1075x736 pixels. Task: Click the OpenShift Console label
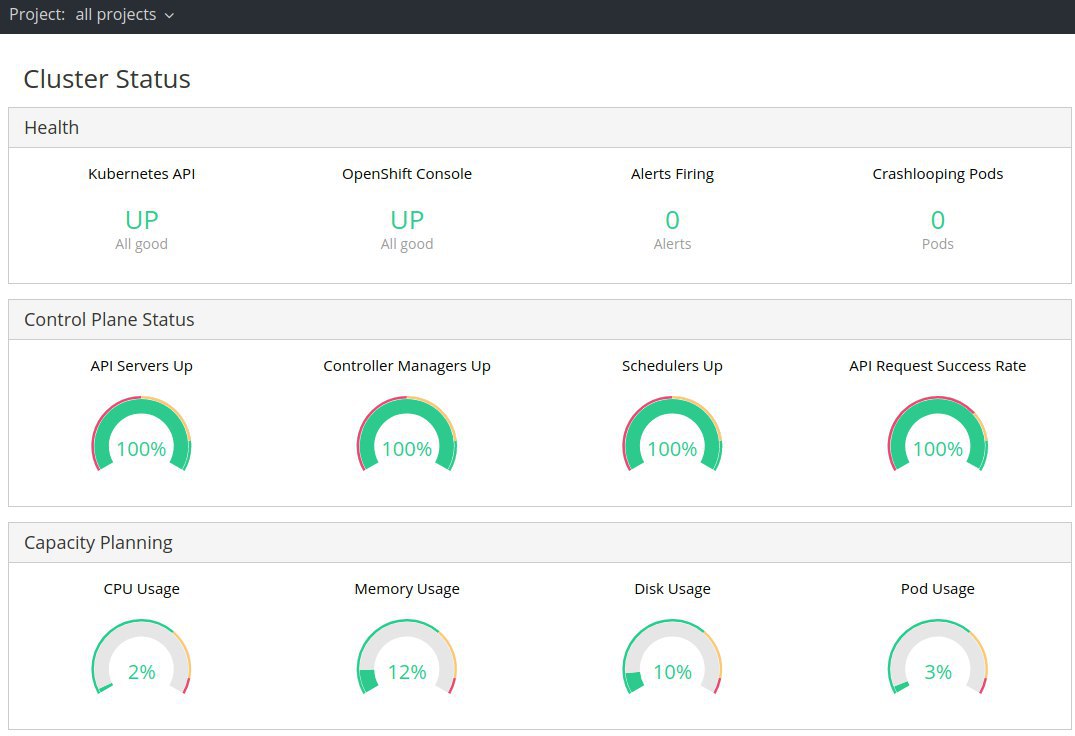pos(407,174)
